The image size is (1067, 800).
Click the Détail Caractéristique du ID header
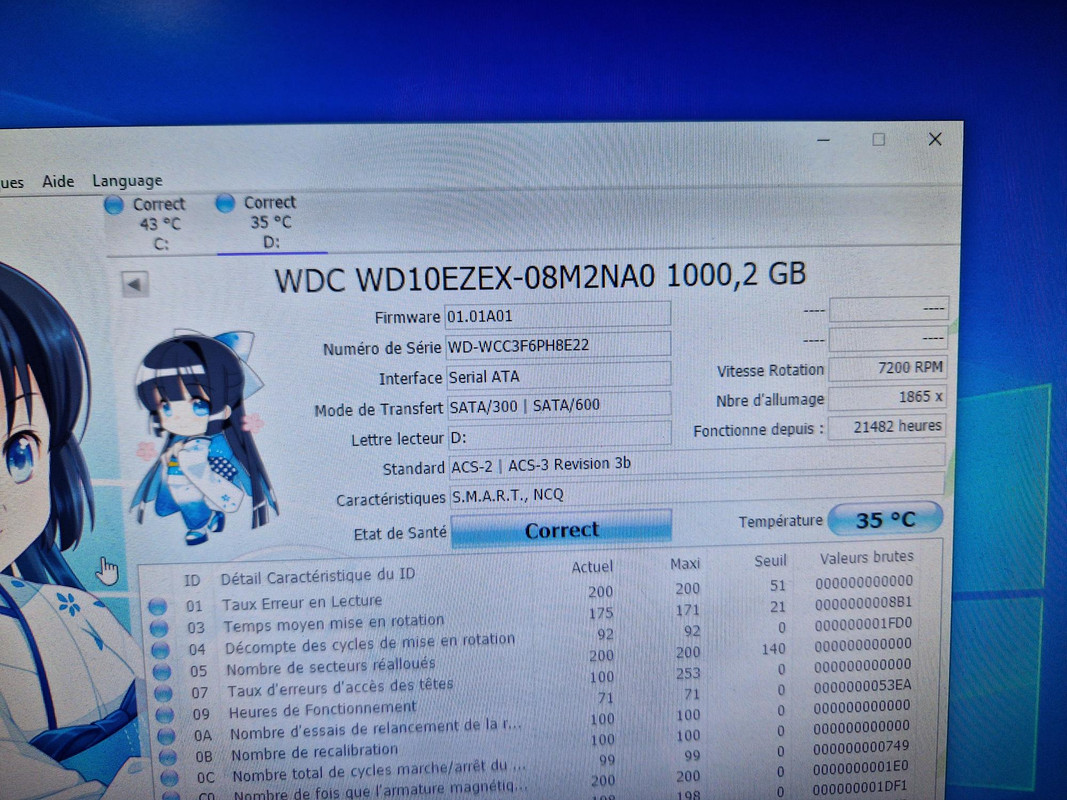tap(317, 577)
